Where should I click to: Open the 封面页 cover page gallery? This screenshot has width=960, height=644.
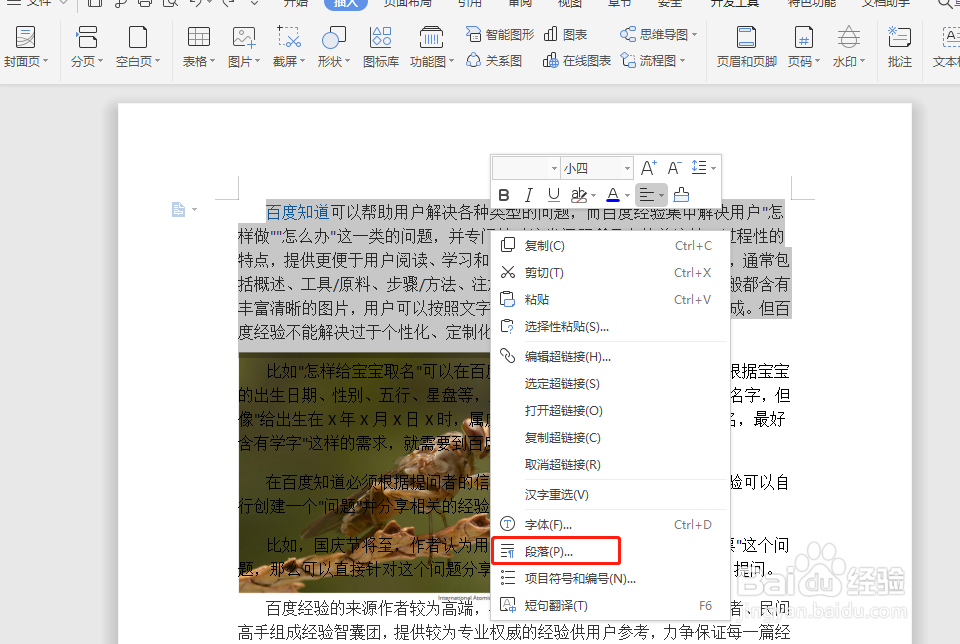[x=25, y=47]
